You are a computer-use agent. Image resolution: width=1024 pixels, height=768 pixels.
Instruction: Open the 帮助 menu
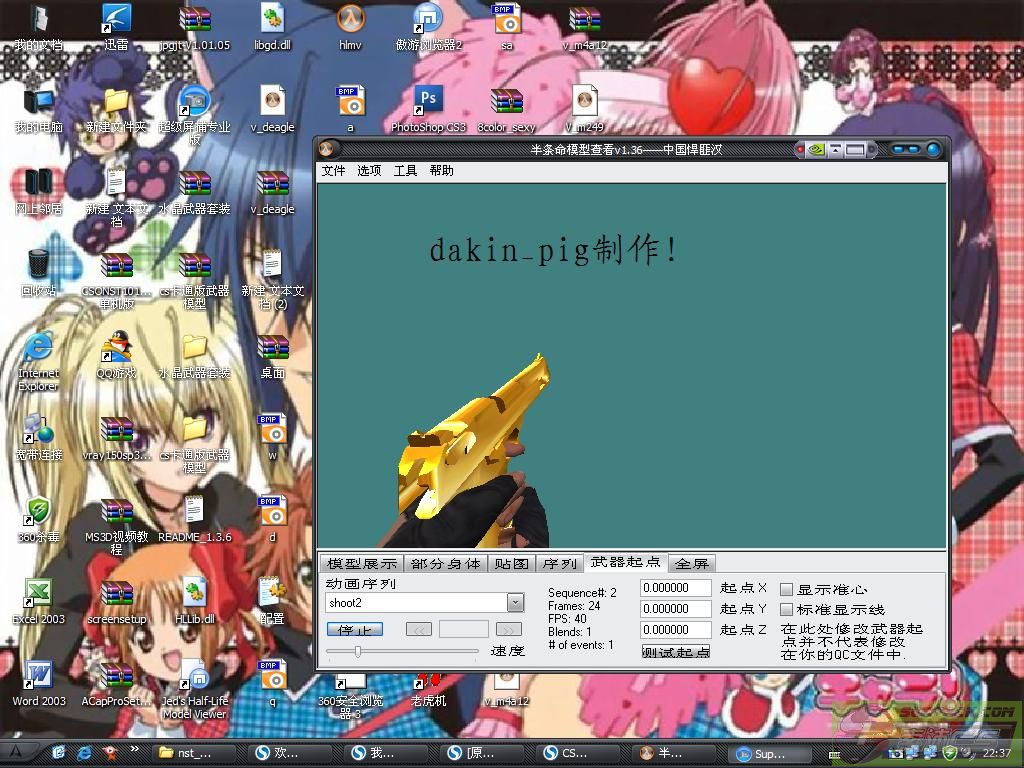[441, 170]
